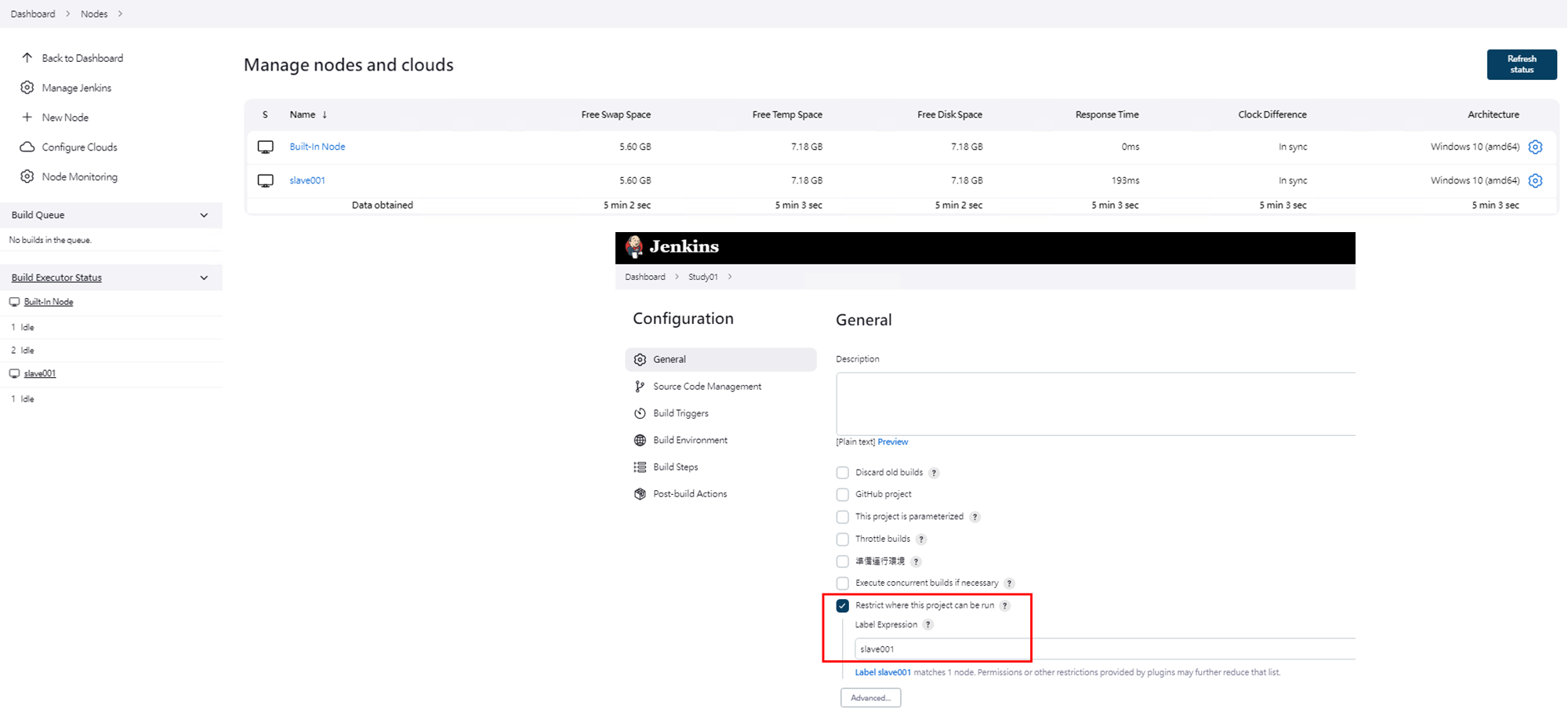
Task: Check the GitHub project option
Action: pyautogui.click(x=843, y=495)
